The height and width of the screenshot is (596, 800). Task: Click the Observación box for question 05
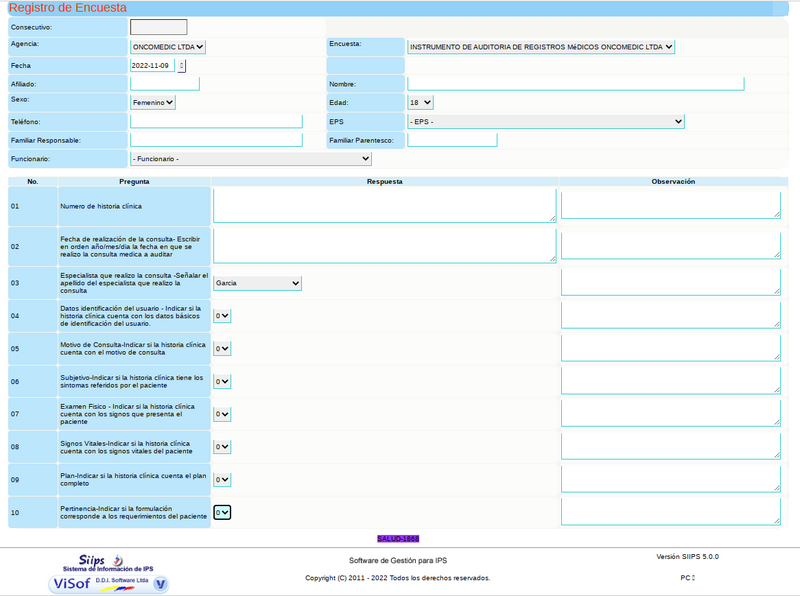point(670,348)
